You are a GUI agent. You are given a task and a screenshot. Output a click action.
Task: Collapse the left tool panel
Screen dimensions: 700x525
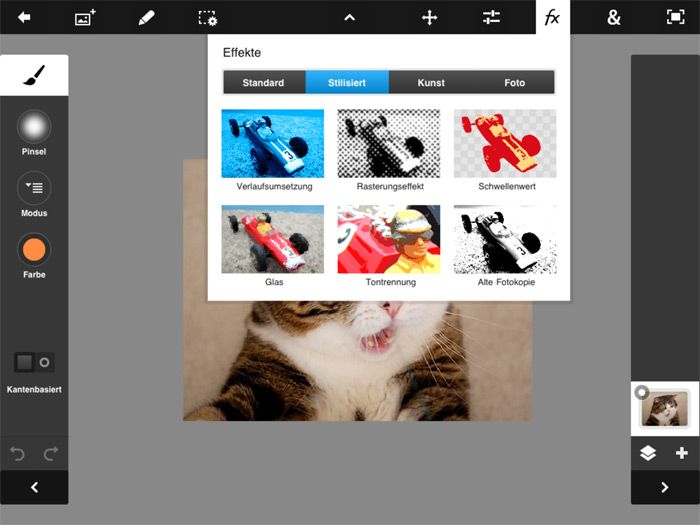click(34, 487)
